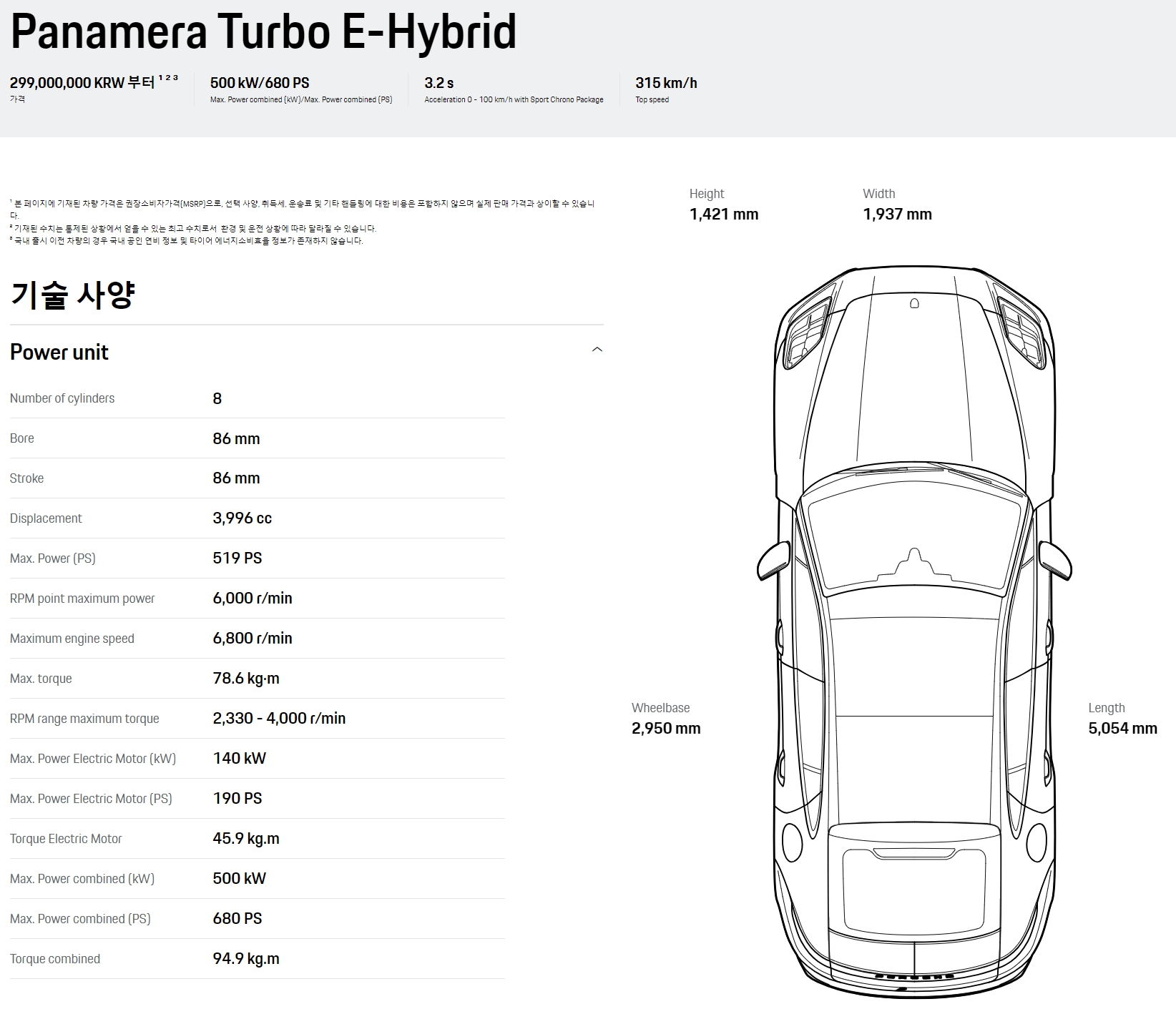Click the 680 PS table value
The width and height of the screenshot is (1176, 1009).
[x=237, y=919]
